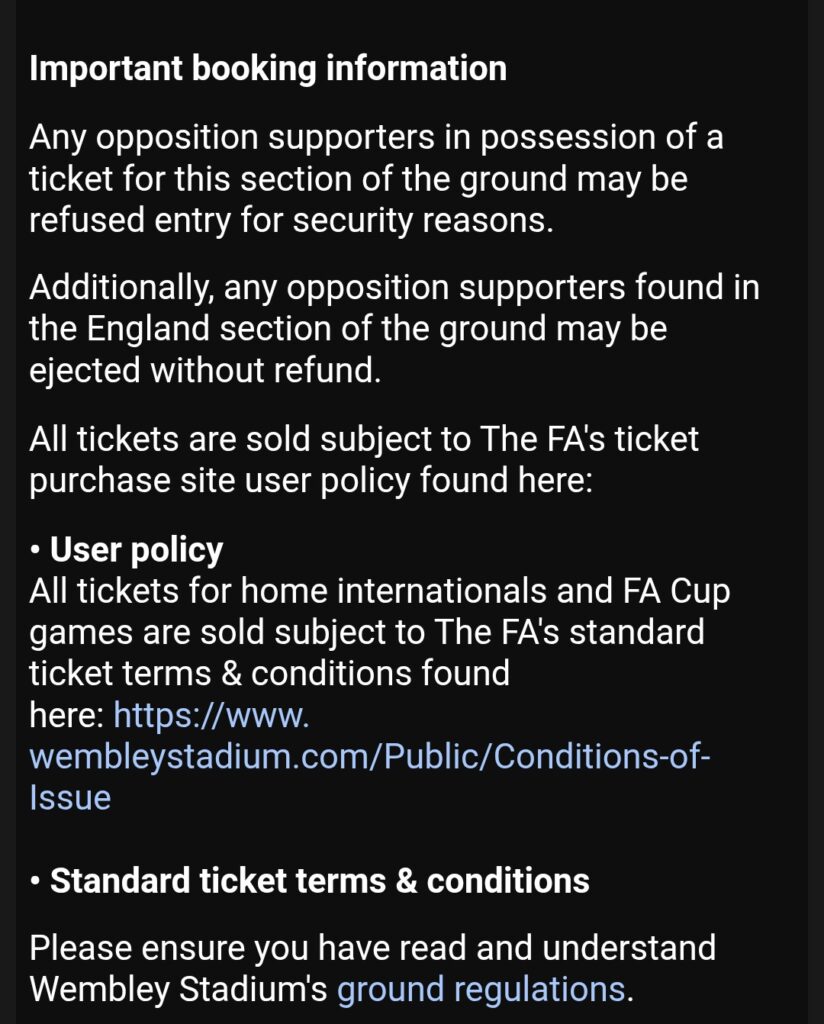Click the 'ejected without refund' text
The image size is (824, 1024).
[205, 370]
